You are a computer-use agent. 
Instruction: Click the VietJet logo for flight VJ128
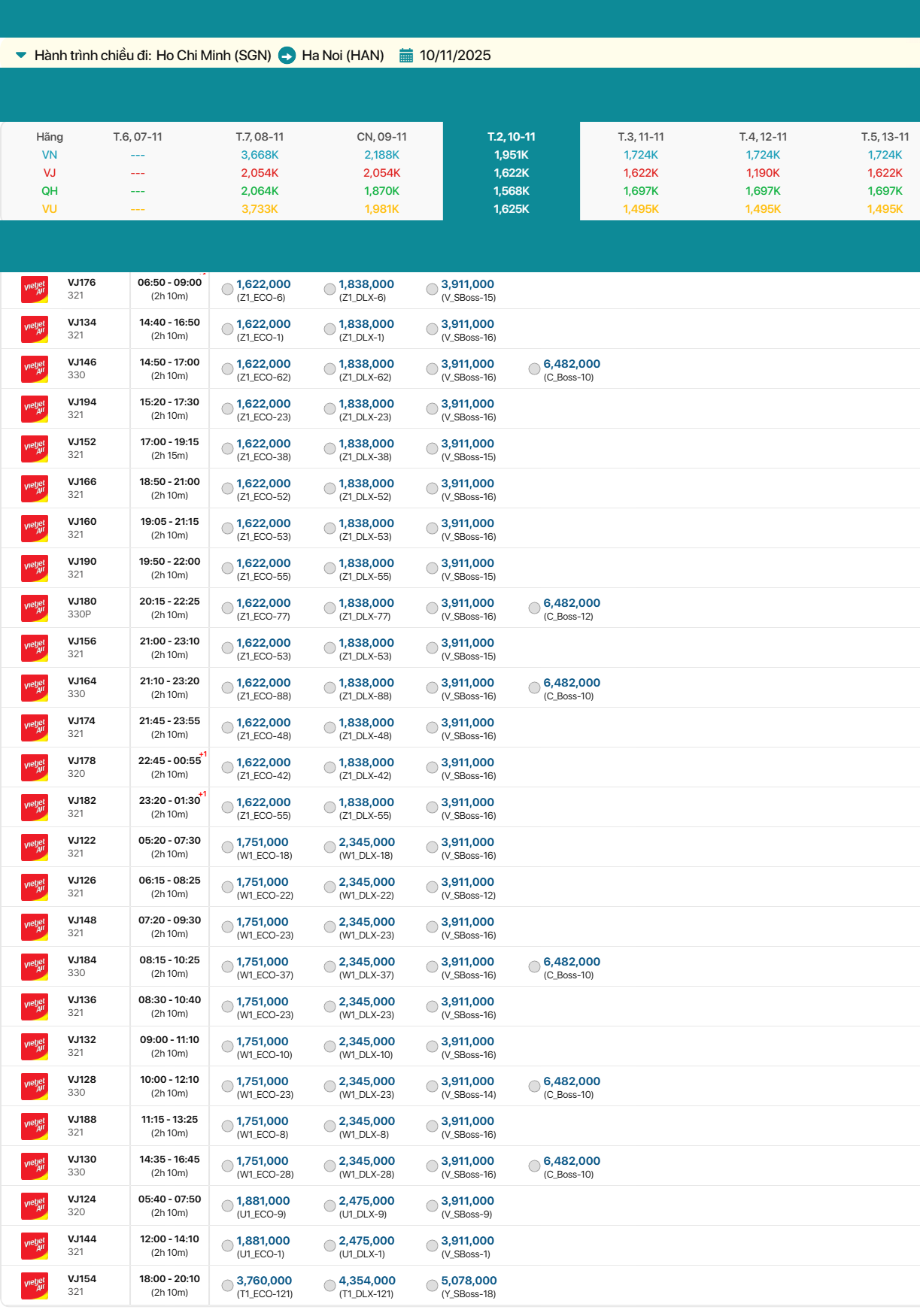pyautogui.click(x=35, y=1087)
